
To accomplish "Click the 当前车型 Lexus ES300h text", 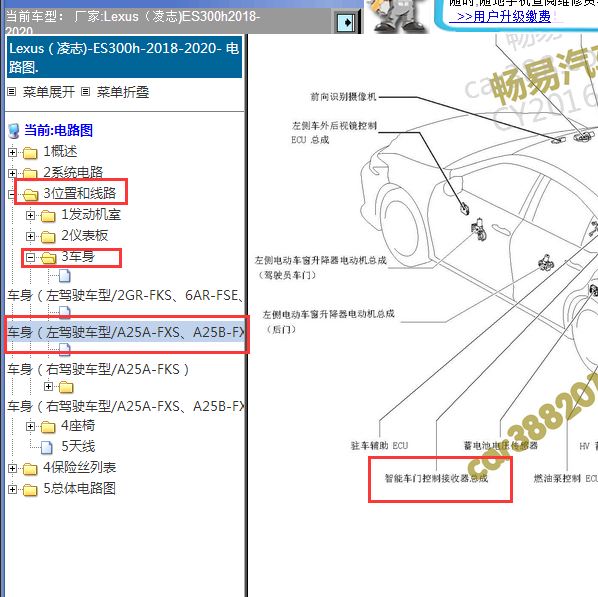I will pyautogui.click(x=133, y=22).
